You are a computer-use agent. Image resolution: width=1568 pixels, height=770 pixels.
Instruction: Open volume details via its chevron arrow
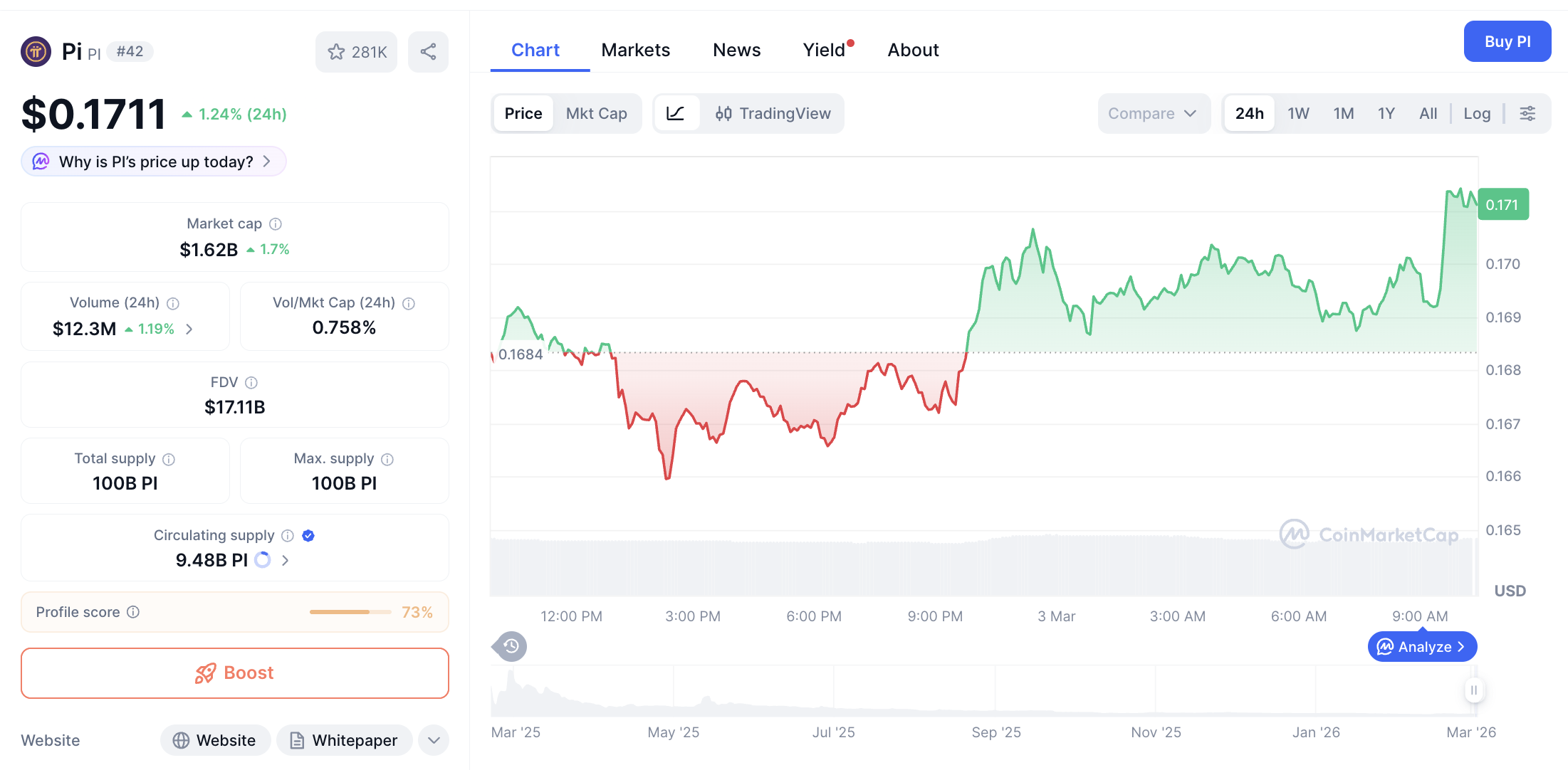pyautogui.click(x=189, y=329)
